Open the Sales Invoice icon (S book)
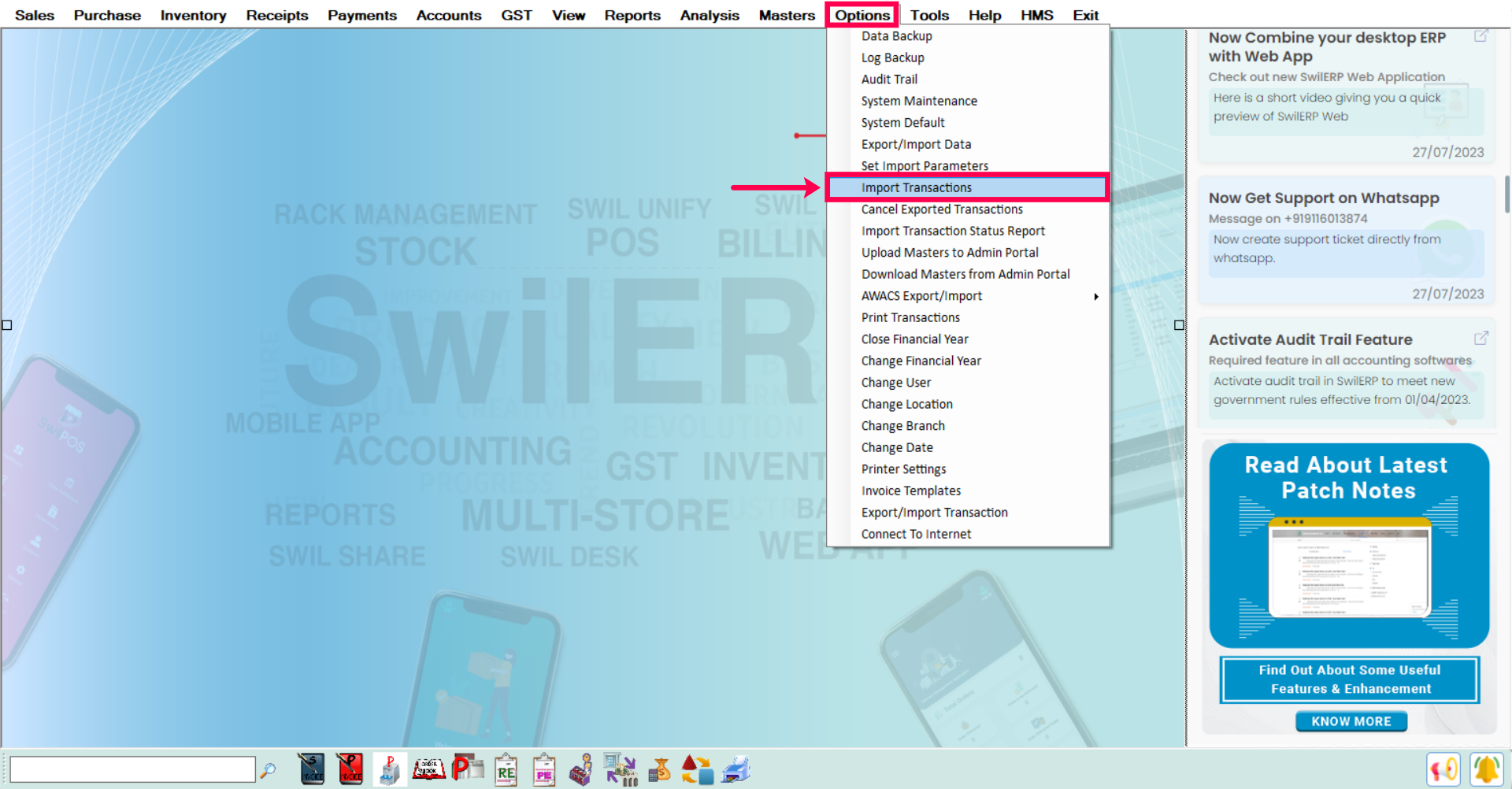Viewport: 1512px width, 789px height. tap(312, 769)
